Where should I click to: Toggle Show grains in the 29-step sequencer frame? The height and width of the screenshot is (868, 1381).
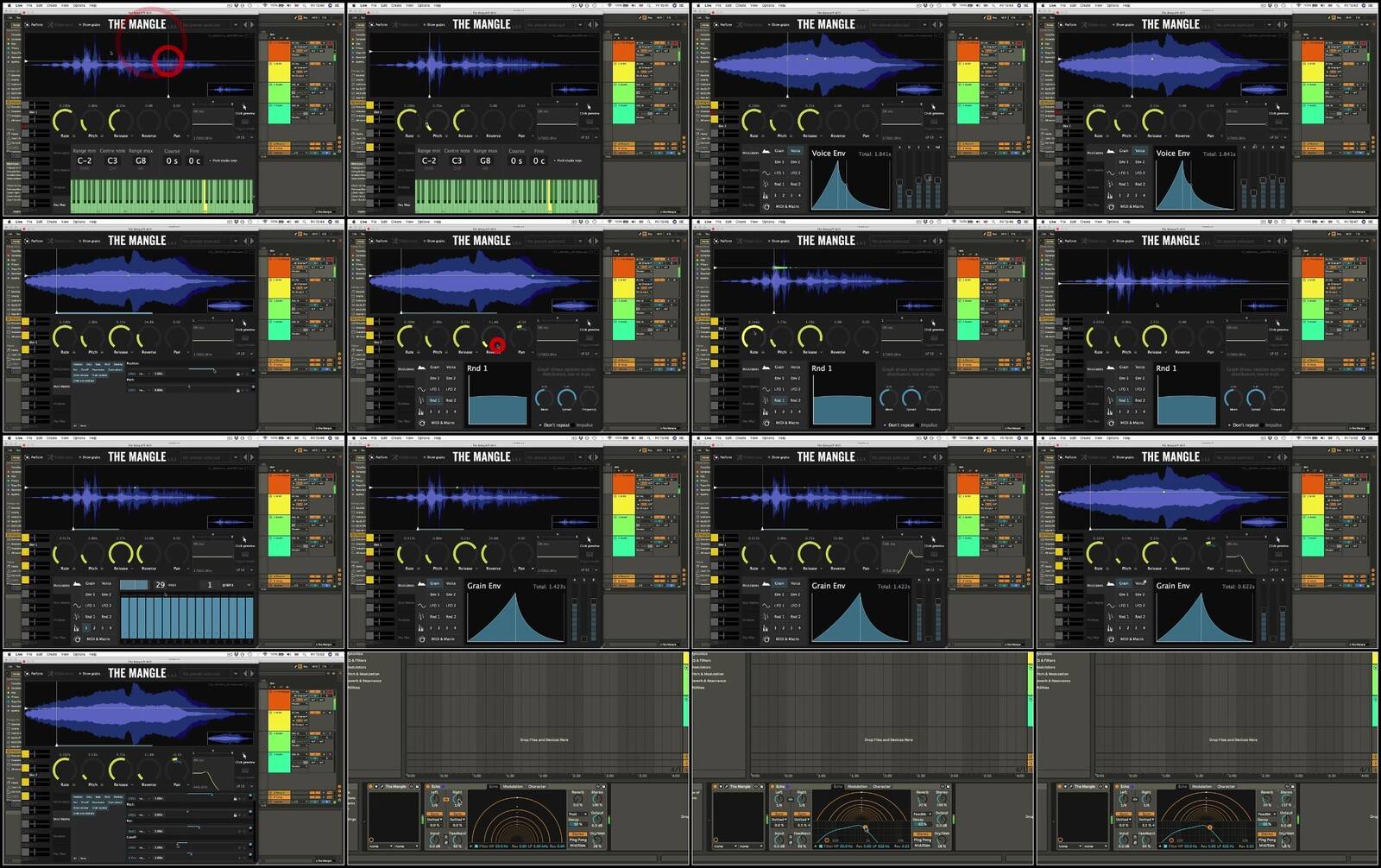pos(90,457)
